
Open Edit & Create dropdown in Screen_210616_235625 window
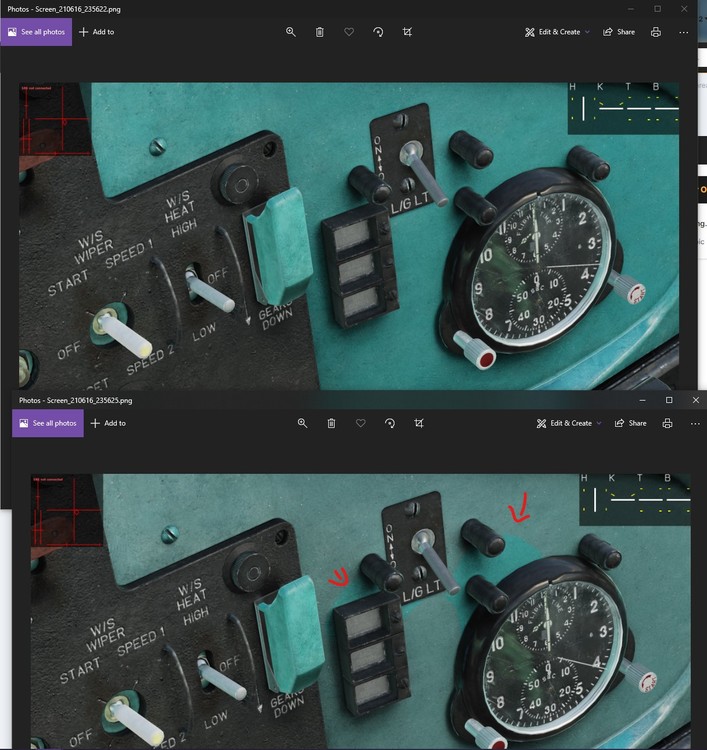[x=569, y=423]
